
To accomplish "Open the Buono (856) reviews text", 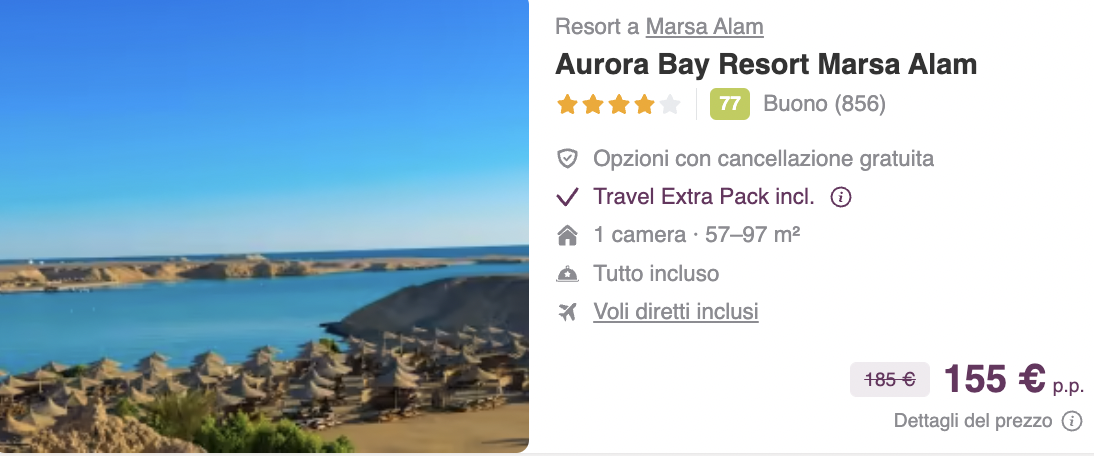I will (824, 104).
